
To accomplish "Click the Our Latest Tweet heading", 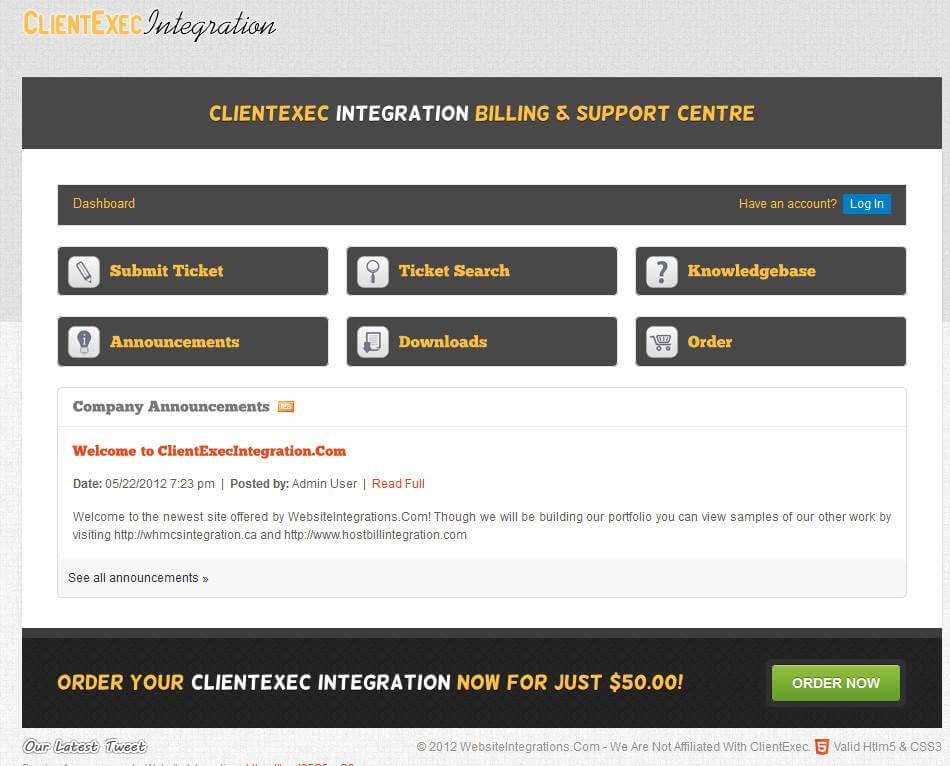I will (85, 746).
